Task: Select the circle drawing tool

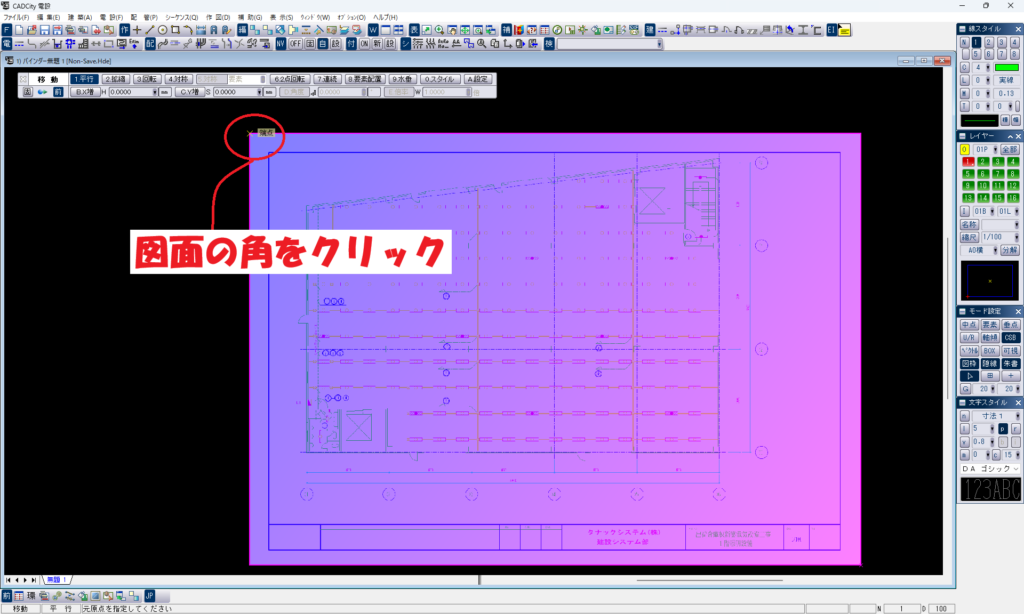Action: (x=163, y=30)
